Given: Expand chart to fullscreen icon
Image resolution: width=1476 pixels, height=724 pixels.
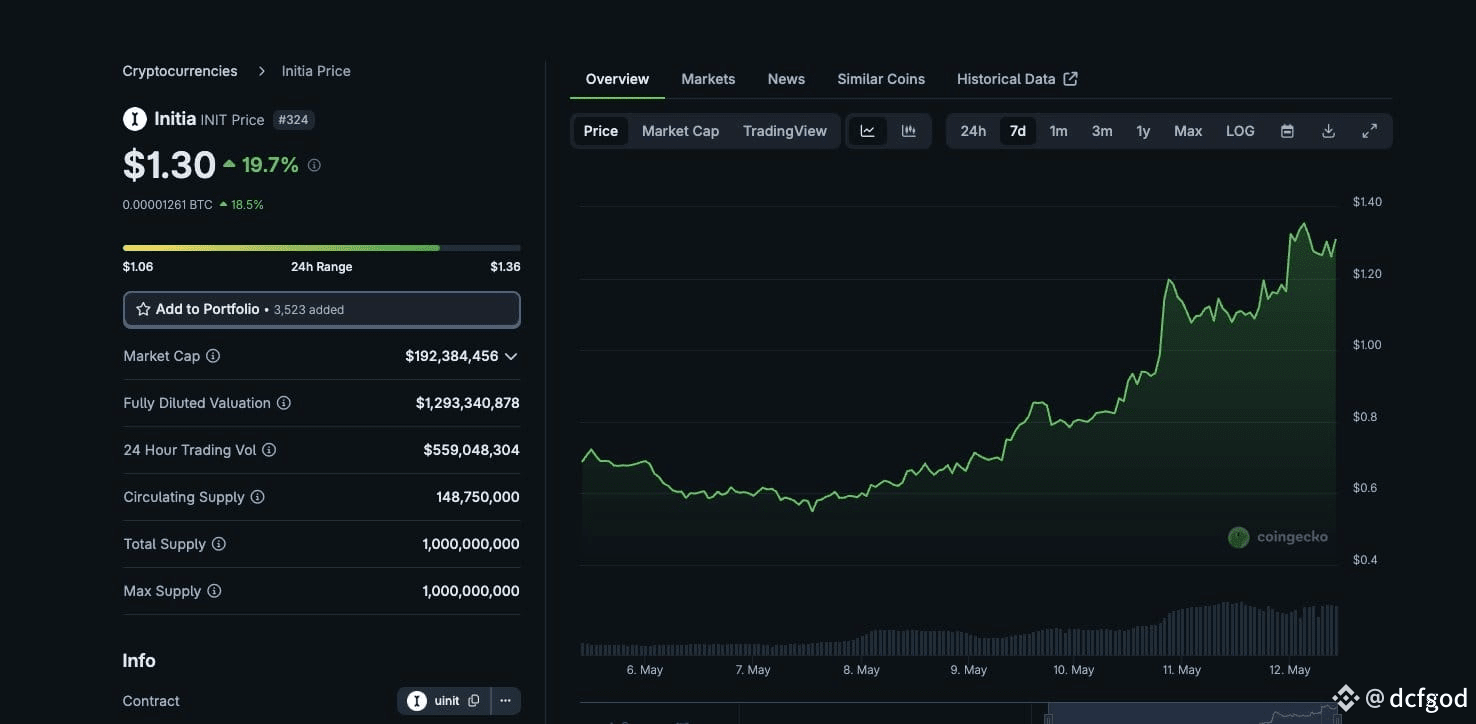Looking at the screenshot, I should click(1369, 131).
